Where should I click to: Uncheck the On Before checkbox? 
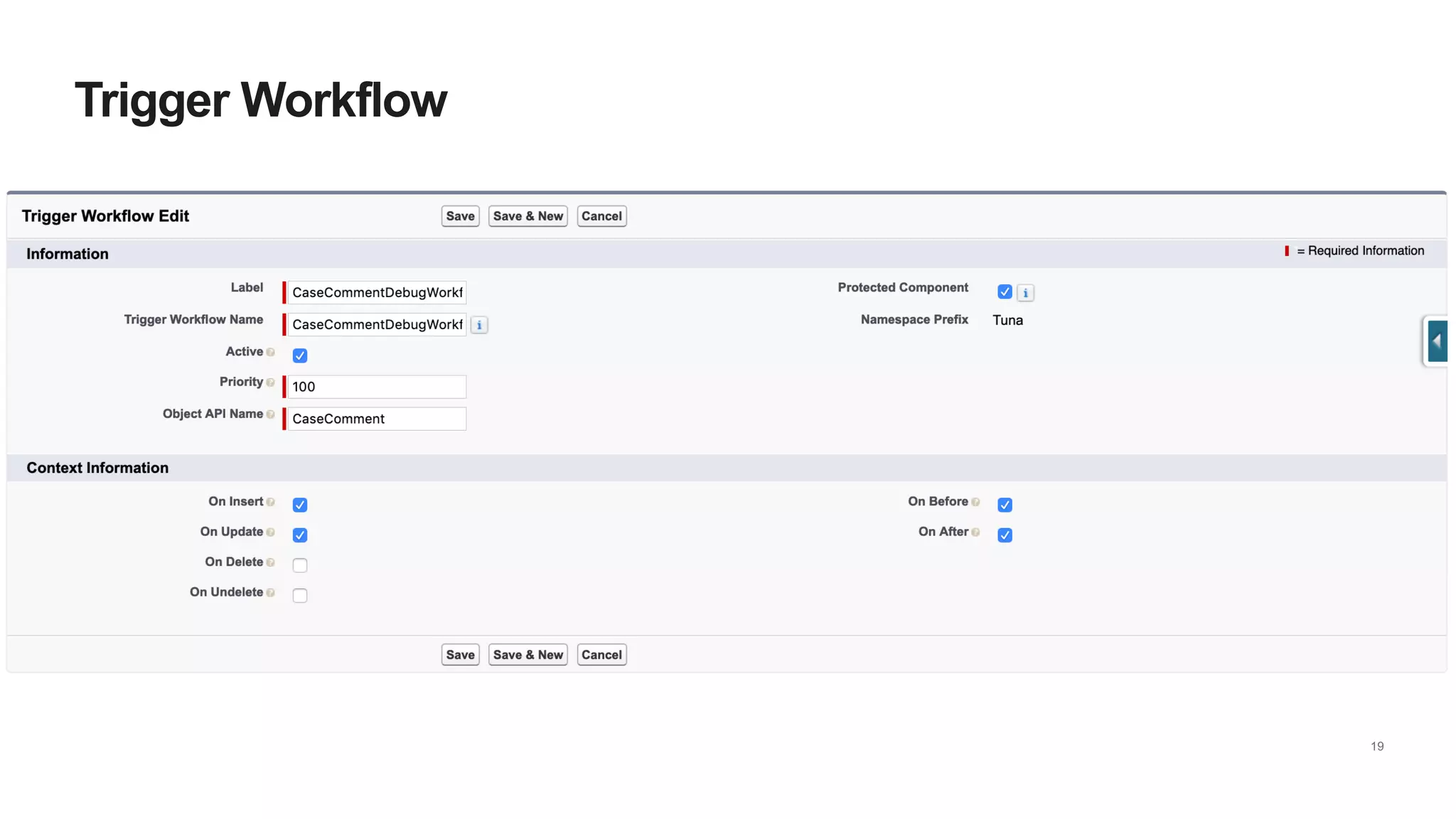click(x=1005, y=505)
